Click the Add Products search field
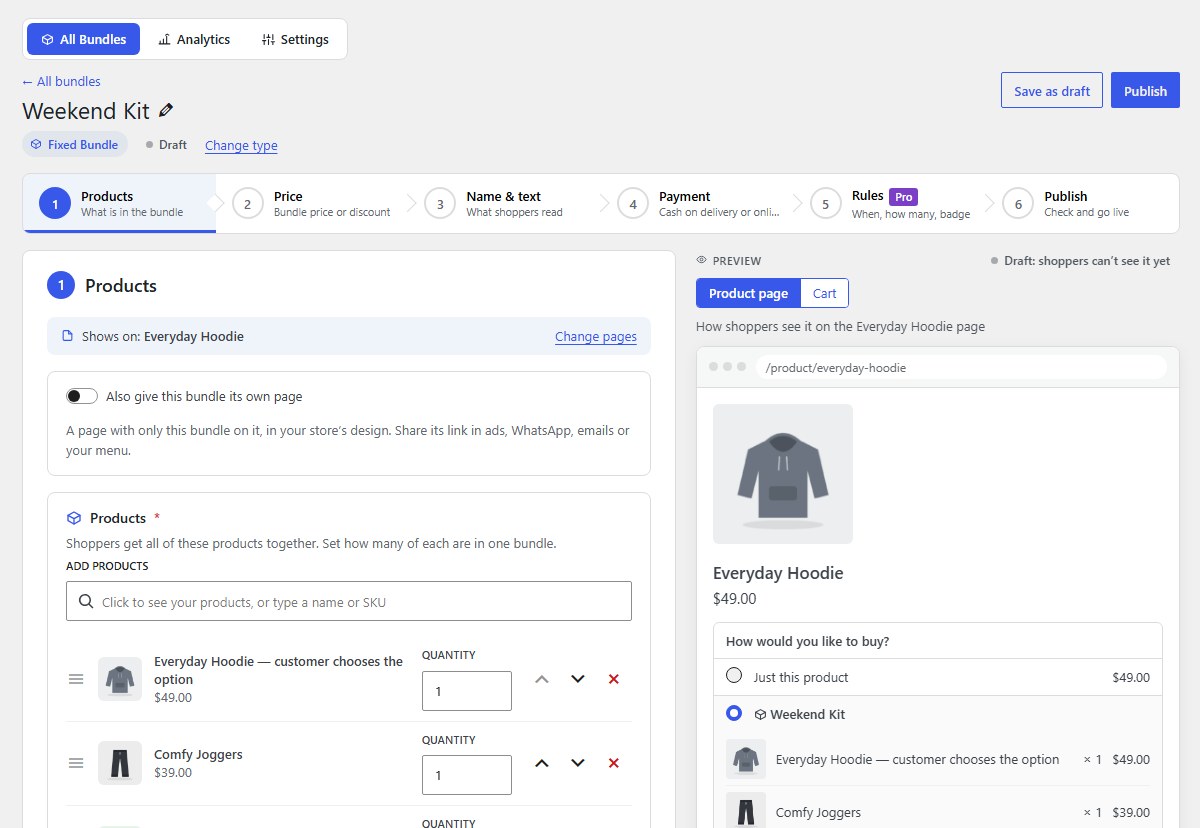 (x=349, y=601)
